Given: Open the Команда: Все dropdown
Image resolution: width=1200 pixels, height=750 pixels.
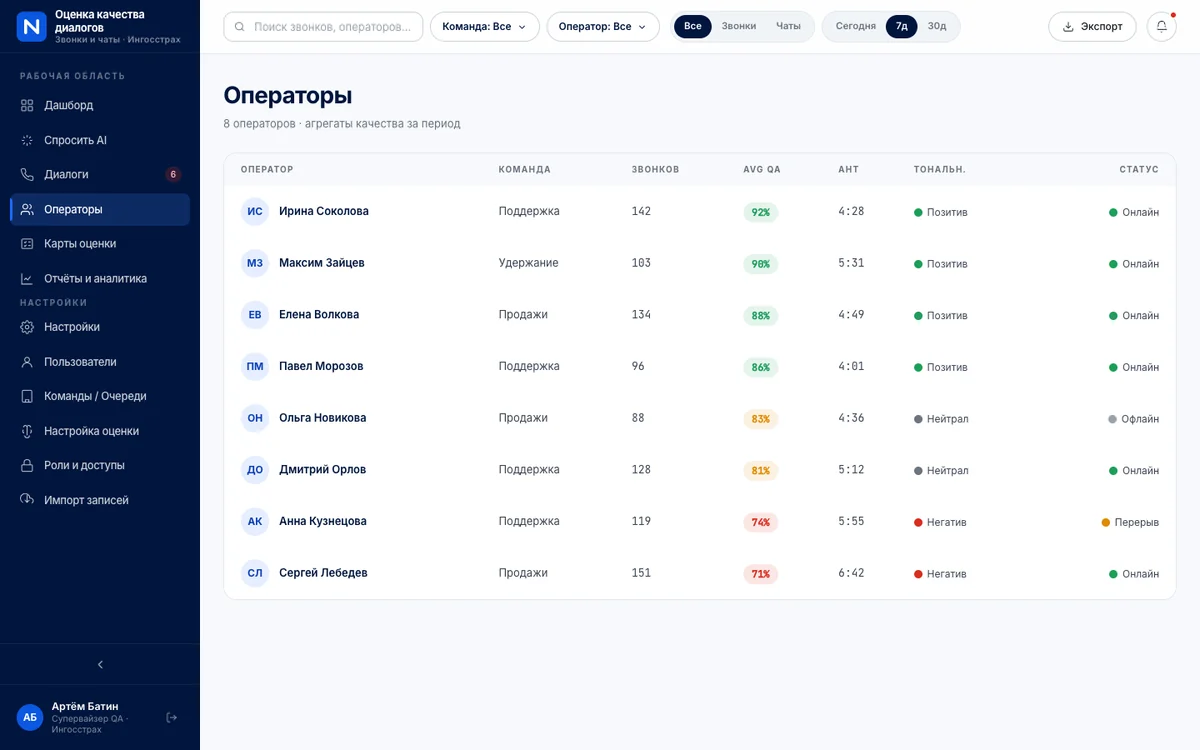Looking at the screenshot, I should point(485,27).
